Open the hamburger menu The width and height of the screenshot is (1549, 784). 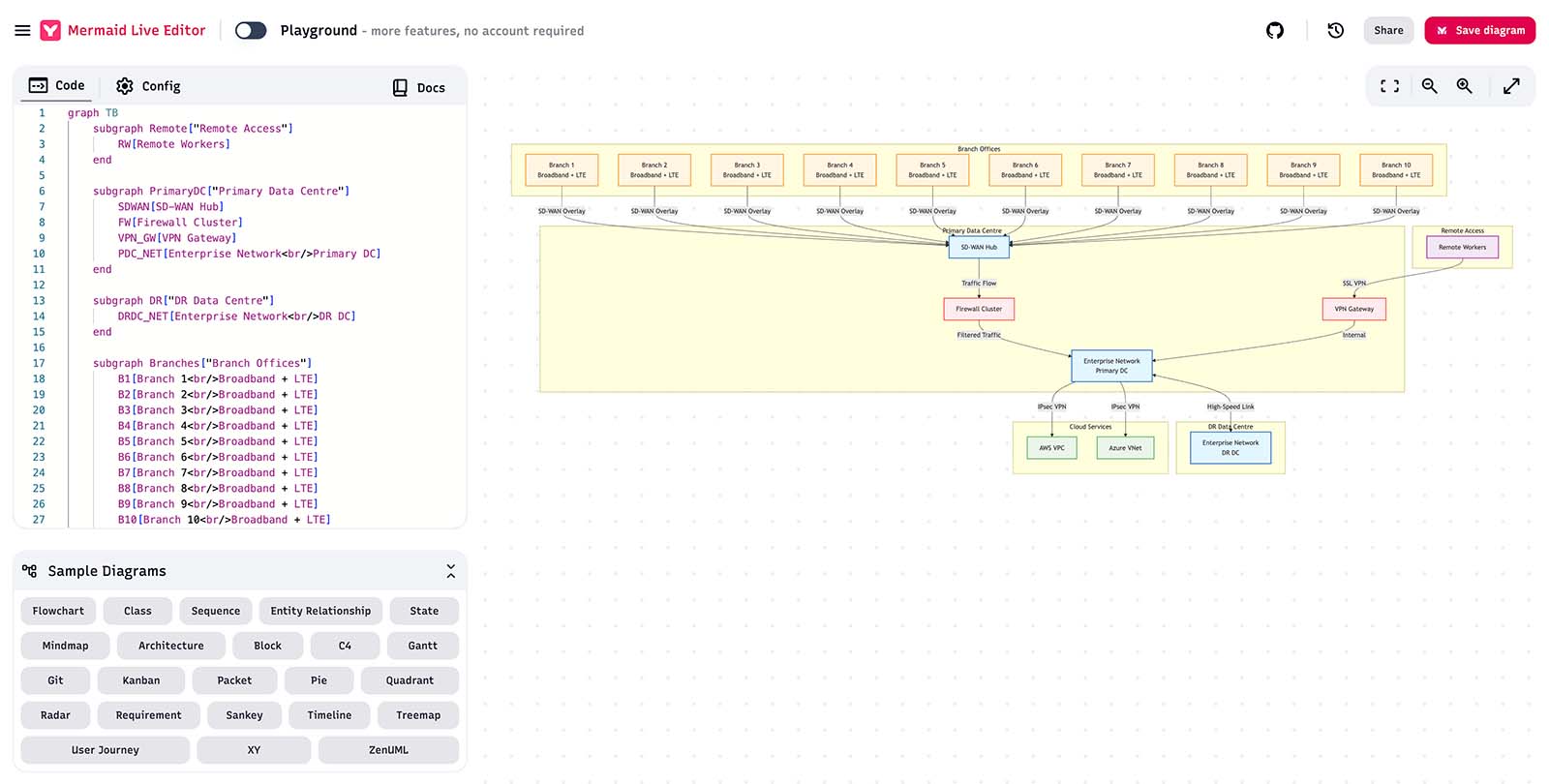click(22, 30)
